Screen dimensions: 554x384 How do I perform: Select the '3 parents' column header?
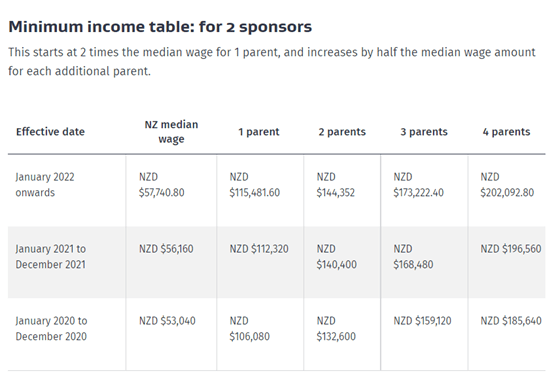(424, 132)
